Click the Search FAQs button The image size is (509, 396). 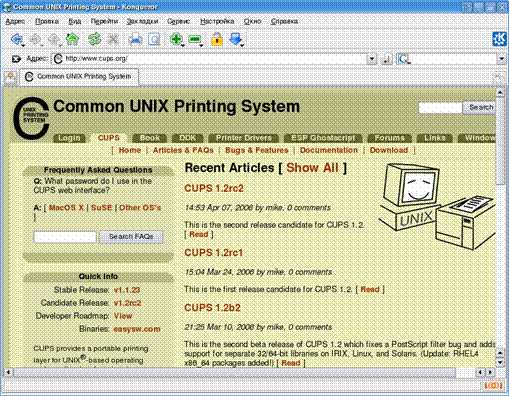(131, 237)
